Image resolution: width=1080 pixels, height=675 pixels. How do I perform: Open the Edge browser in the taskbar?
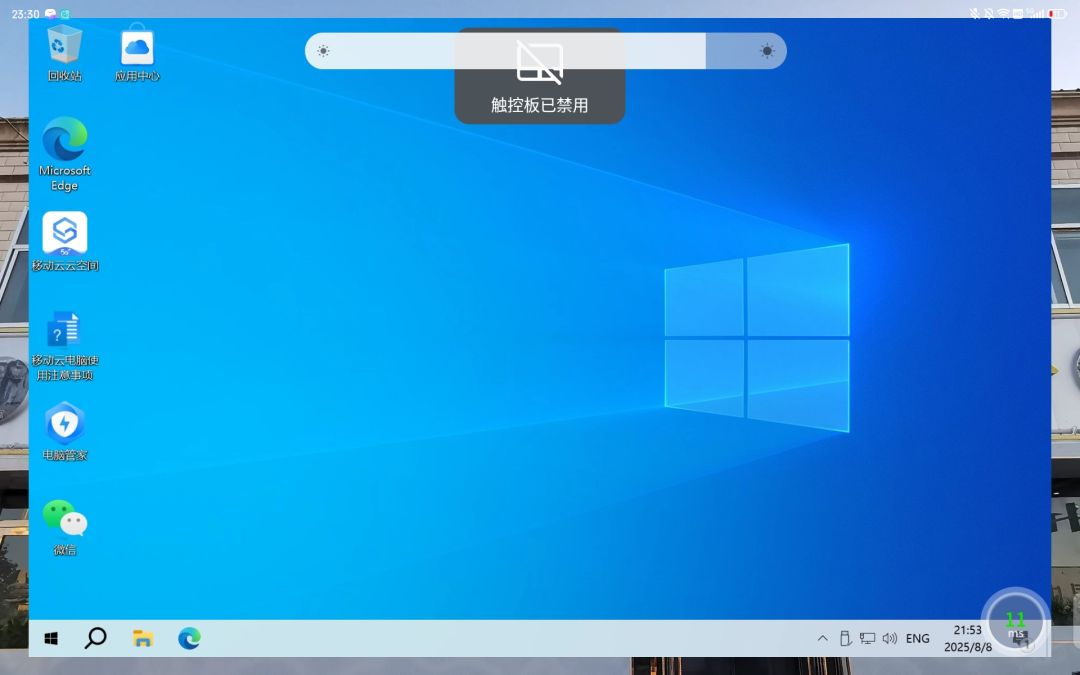point(189,638)
